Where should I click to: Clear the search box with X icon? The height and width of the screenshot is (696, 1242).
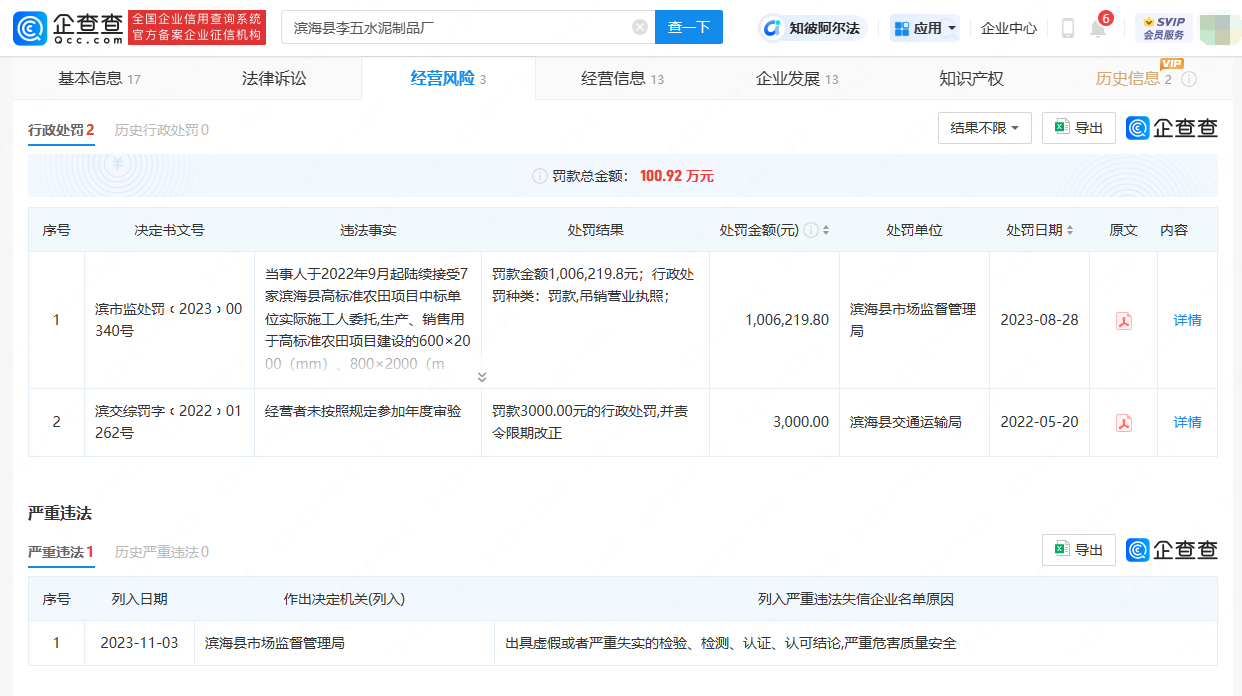pos(640,28)
